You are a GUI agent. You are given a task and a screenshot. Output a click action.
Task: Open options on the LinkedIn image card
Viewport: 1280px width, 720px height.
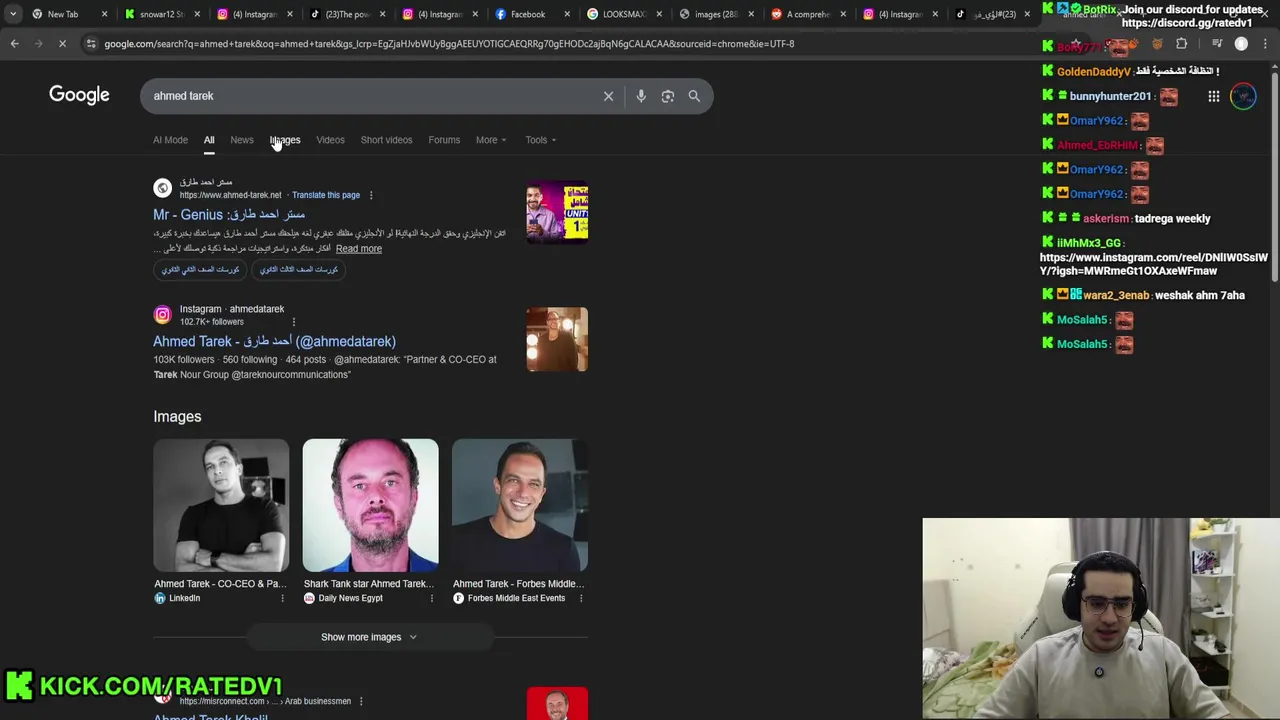[282, 598]
